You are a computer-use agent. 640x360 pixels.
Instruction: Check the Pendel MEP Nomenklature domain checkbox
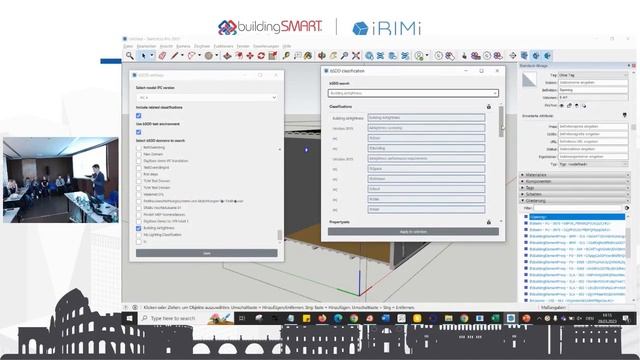tap(139, 215)
